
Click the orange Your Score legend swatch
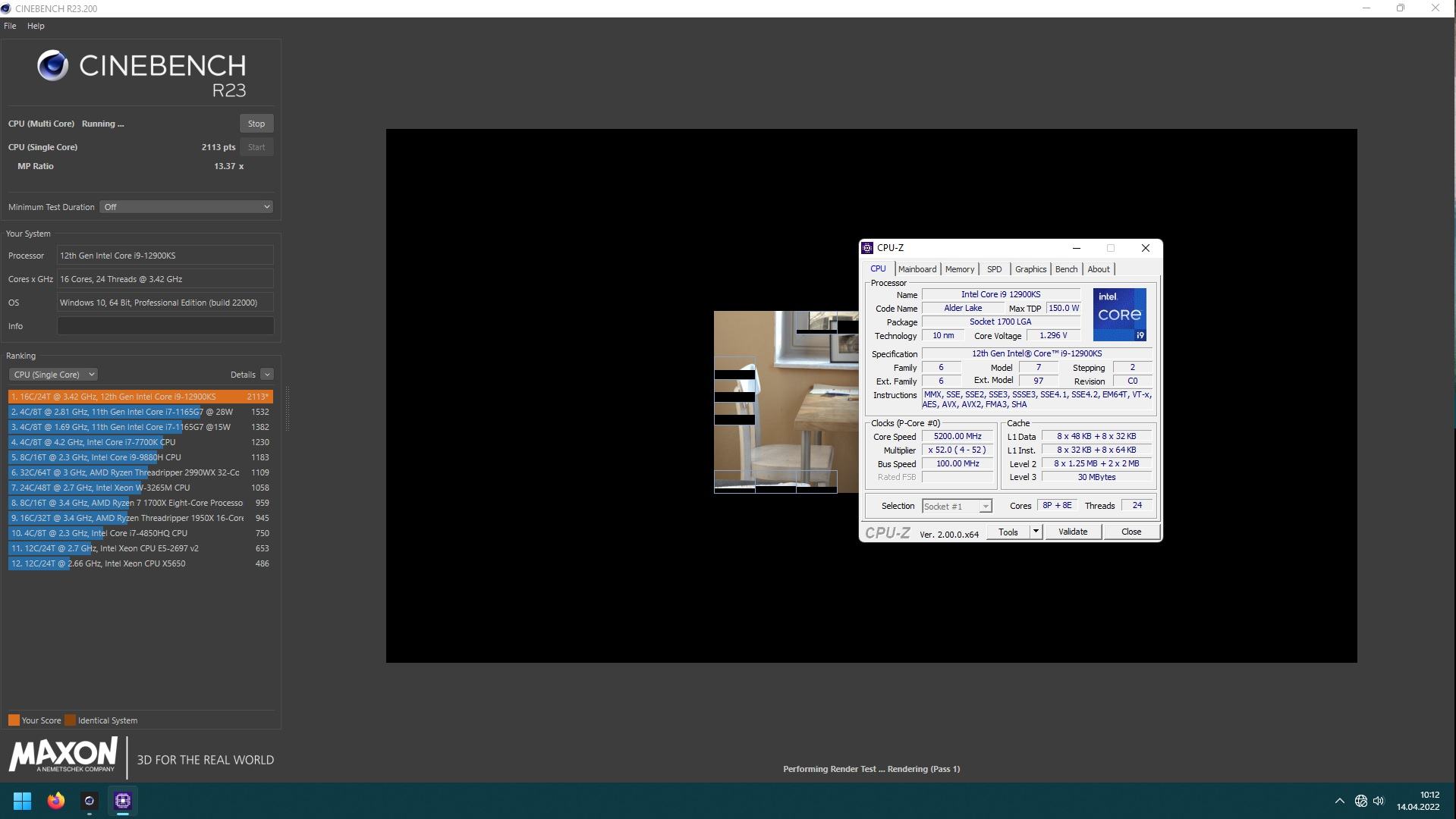coord(14,720)
